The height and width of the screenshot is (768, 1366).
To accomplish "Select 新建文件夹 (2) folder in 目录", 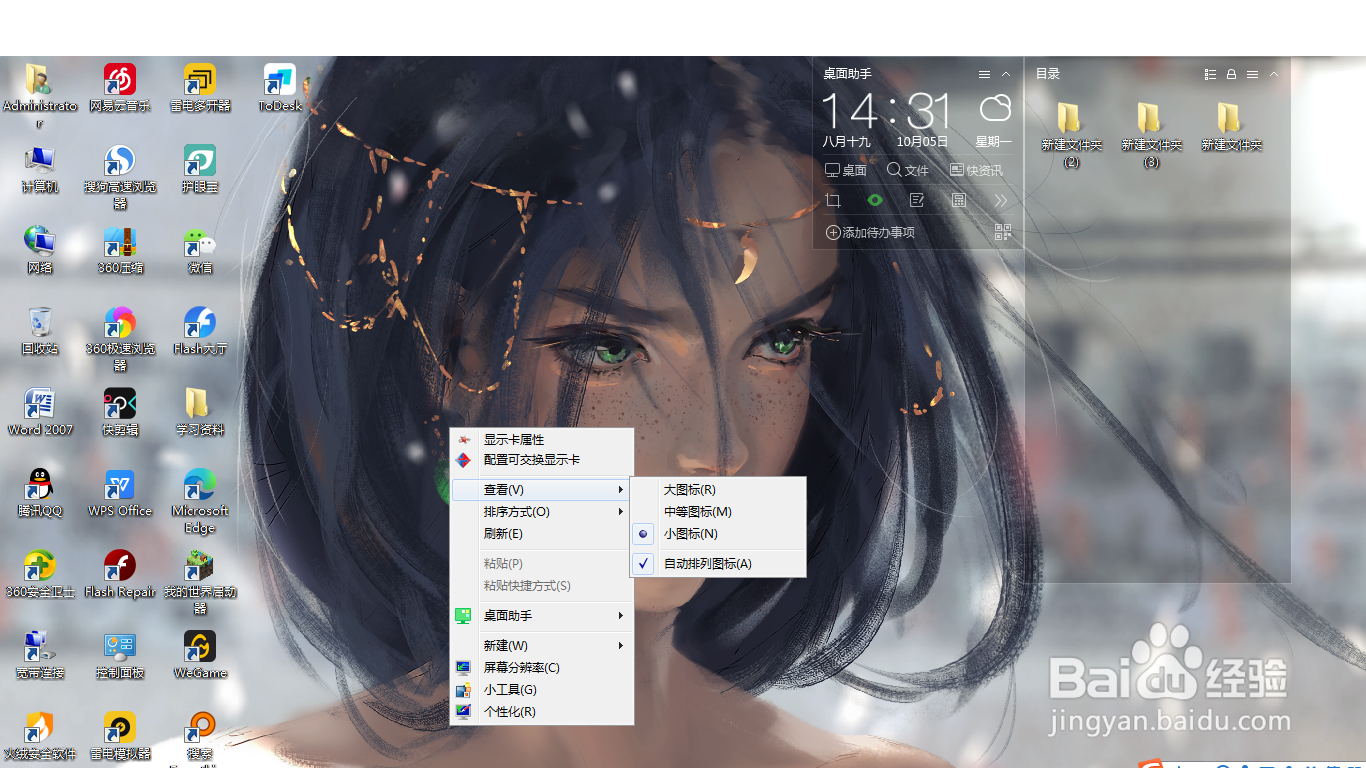I will tap(1071, 135).
